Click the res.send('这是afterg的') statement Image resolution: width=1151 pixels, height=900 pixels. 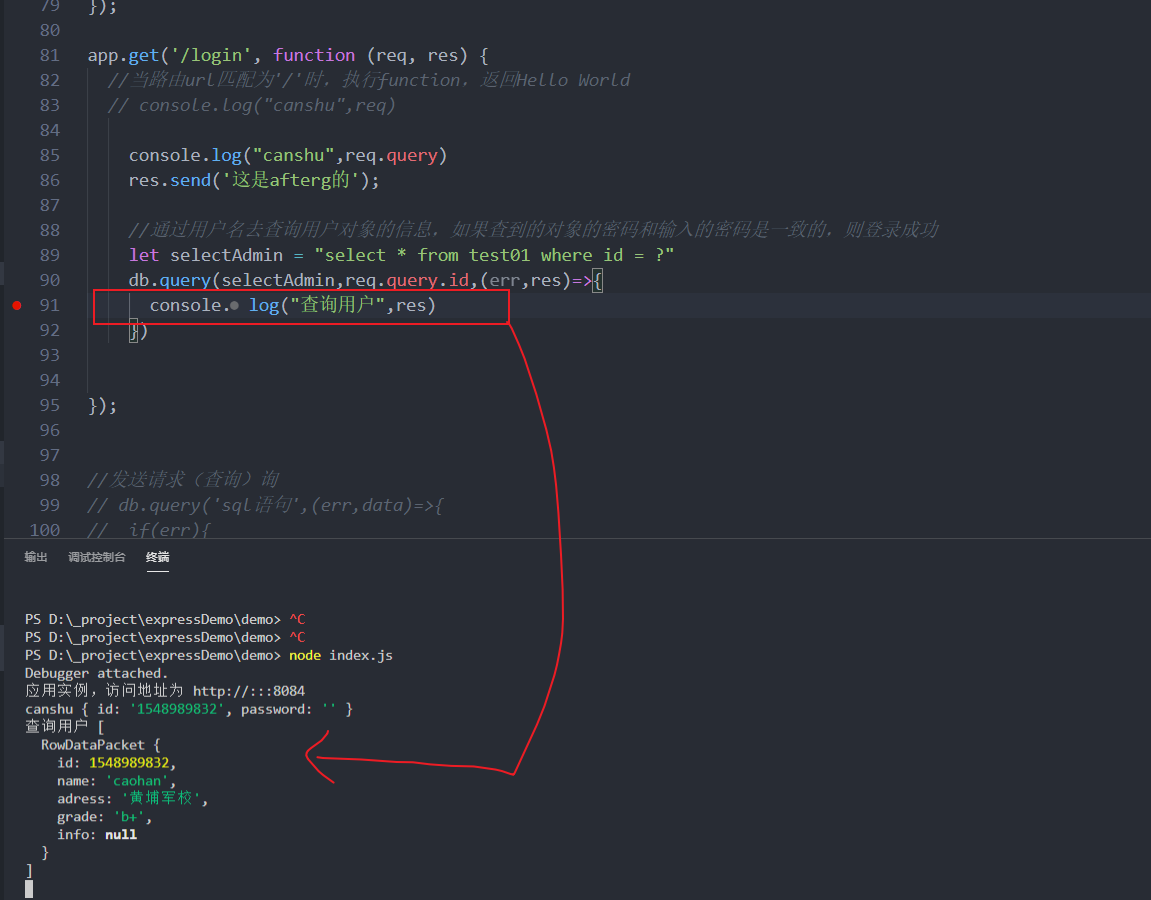coord(254,181)
